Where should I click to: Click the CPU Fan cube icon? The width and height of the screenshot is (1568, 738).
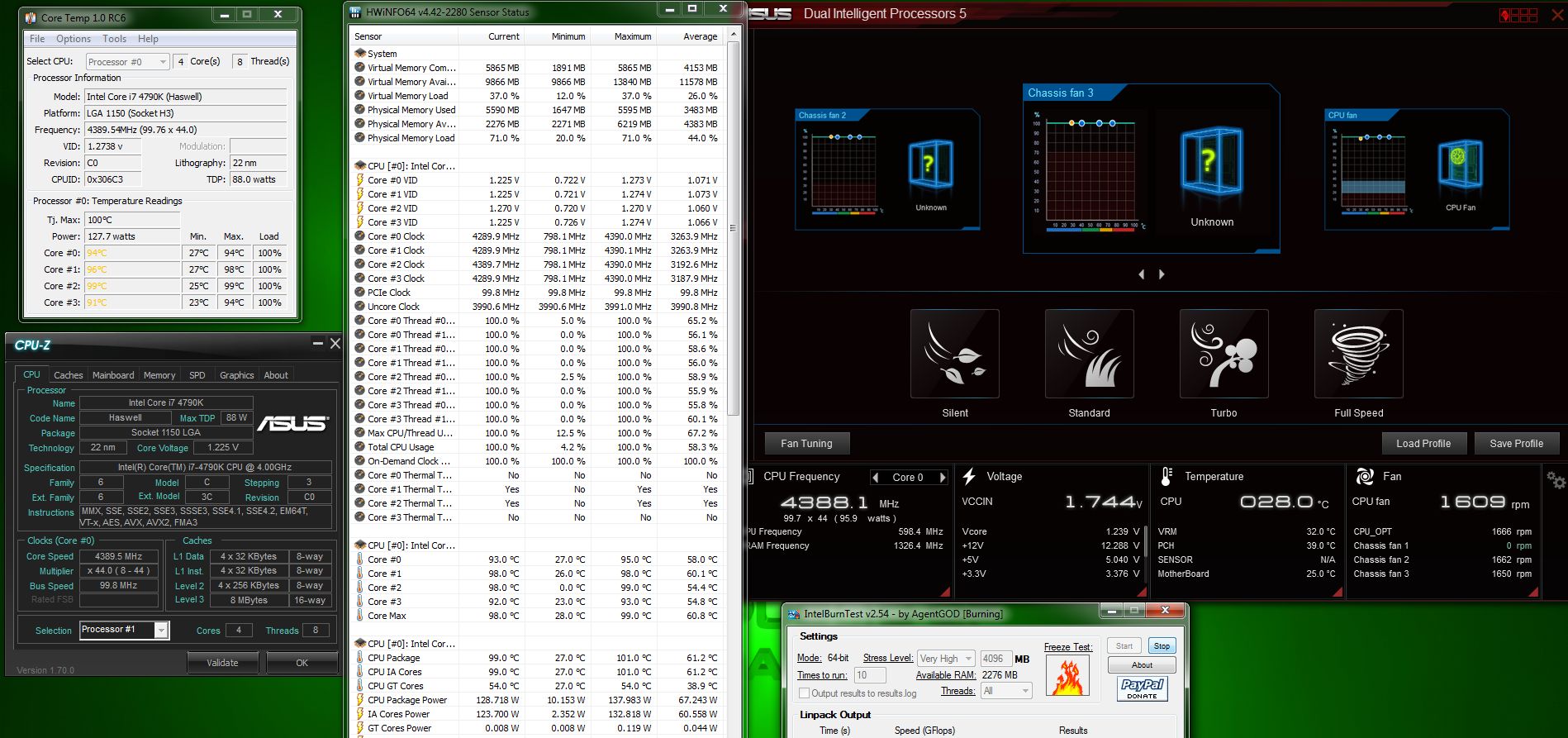(x=1460, y=165)
